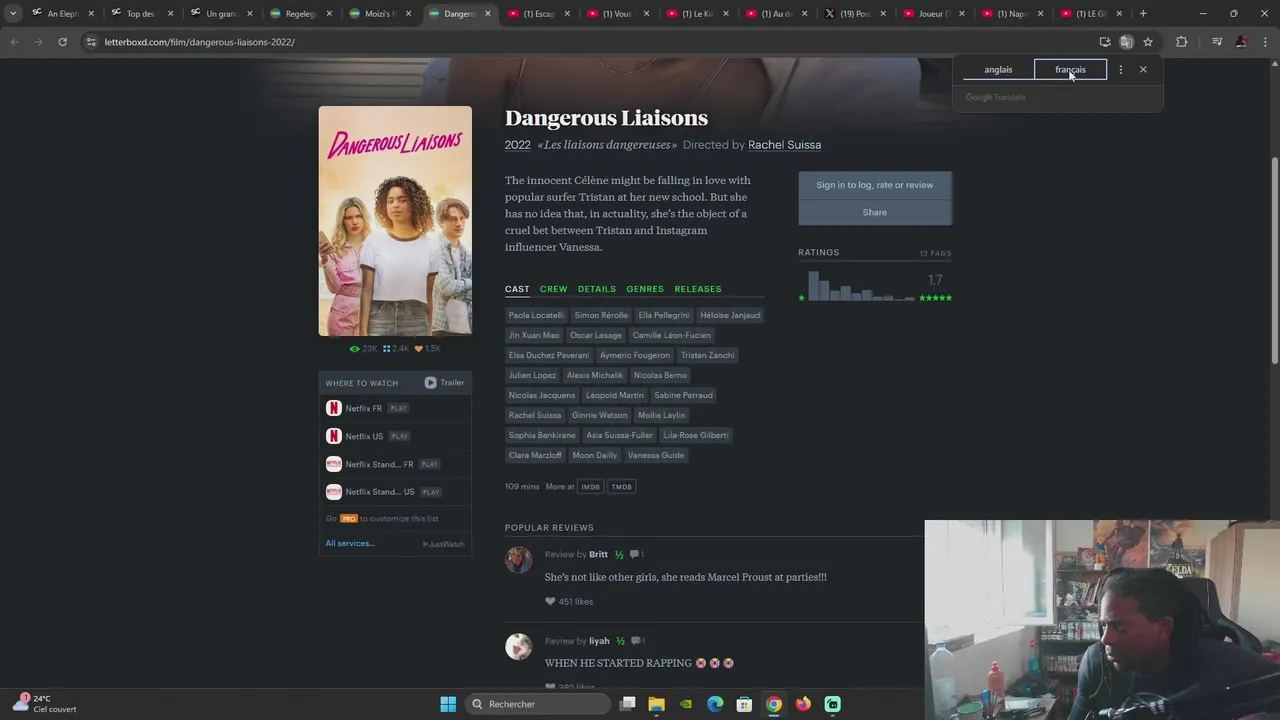Screen dimensions: 1280x720
Task: Open reviewer Britt's profile link
Action: pyautogui.click(x=598, y=554)
